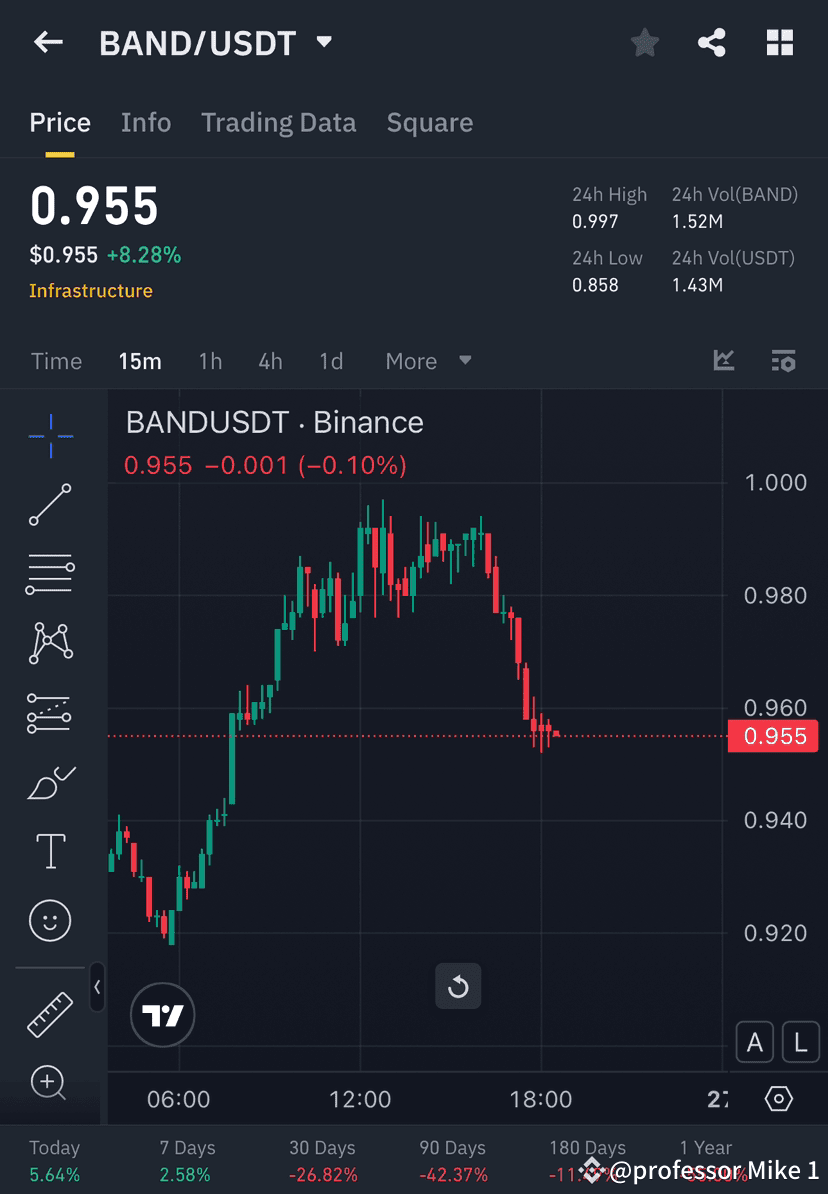Open chart display settings via gear icon

click(x=779, y=1098)
